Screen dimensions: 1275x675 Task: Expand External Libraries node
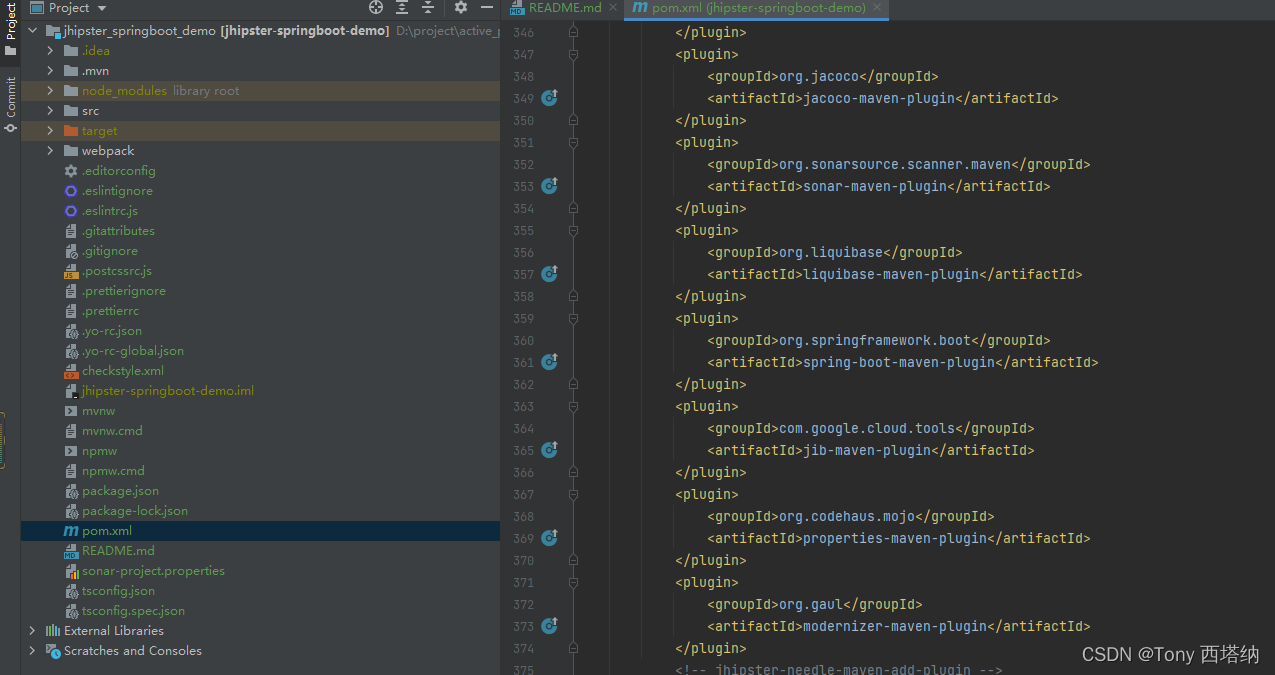[x=33, y=631]
